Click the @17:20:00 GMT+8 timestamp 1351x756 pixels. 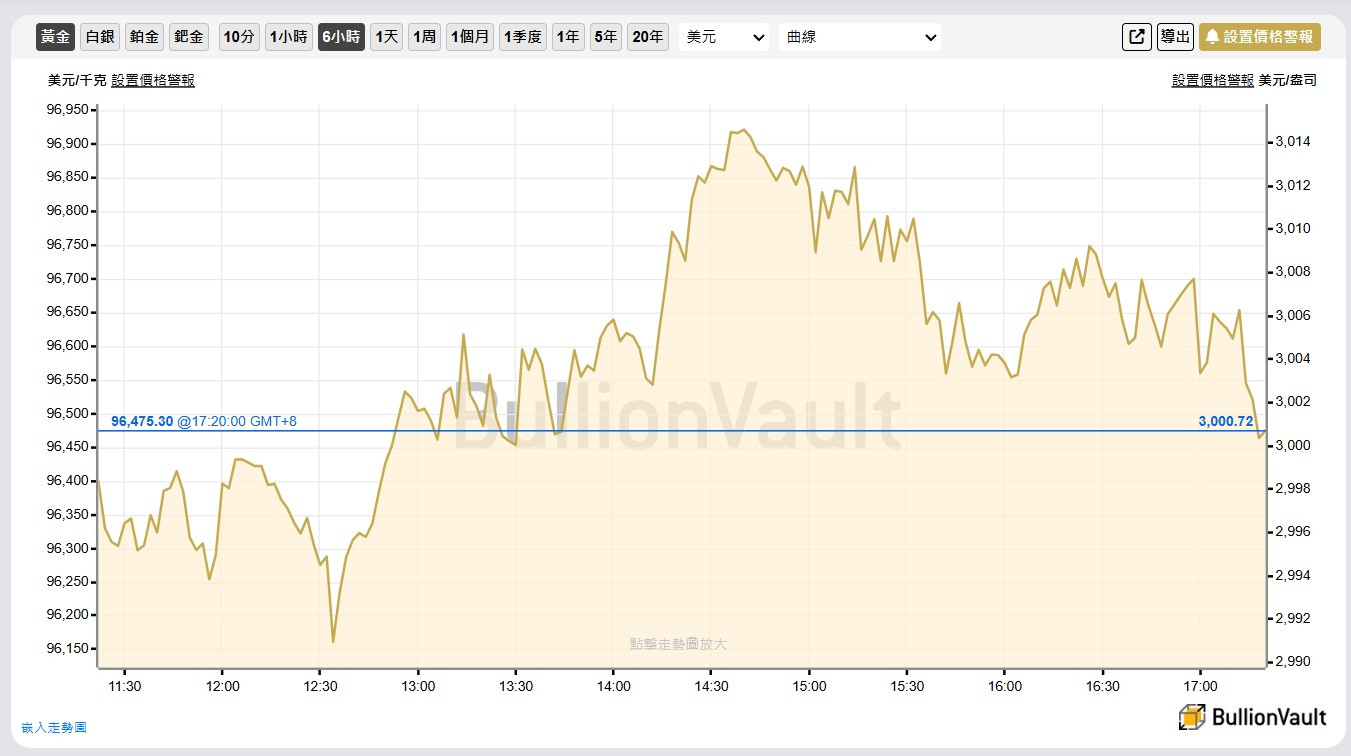pyautogui.click(x=237, y=421)
